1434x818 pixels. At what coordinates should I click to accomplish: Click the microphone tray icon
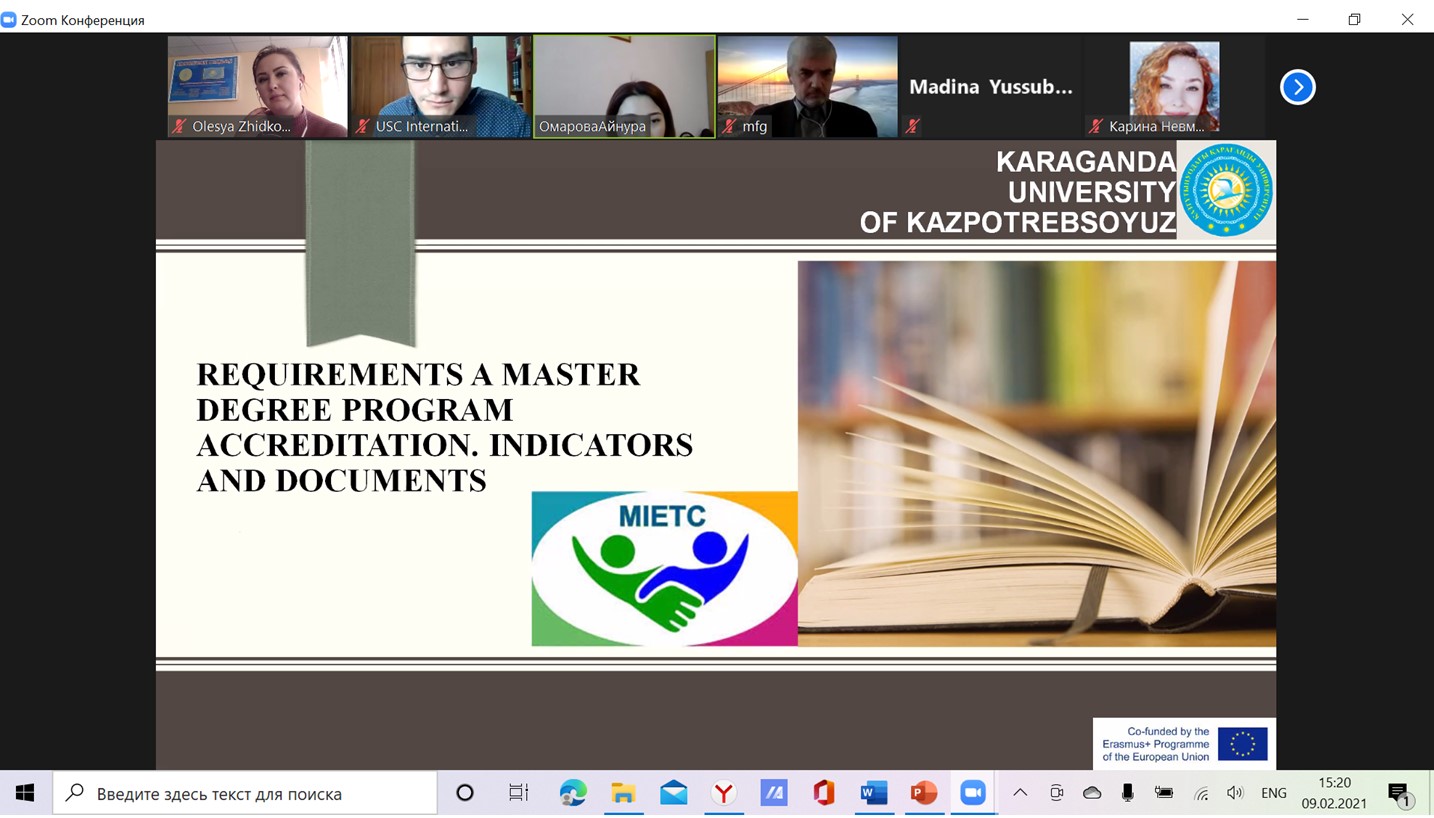(x=1128, y=793)
